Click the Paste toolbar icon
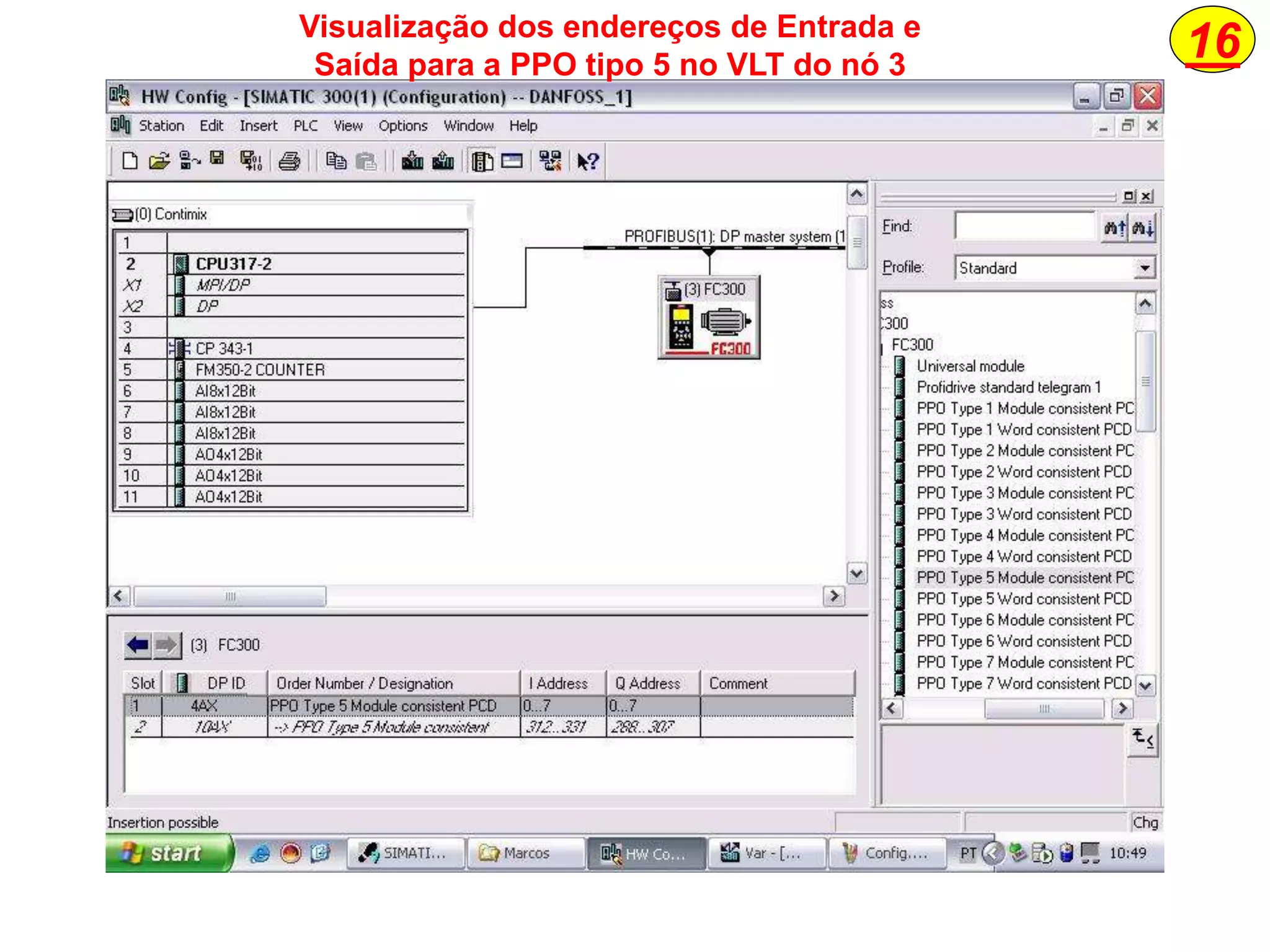Image resolution: width=1270 pixels, height=952 pixels. (x=366, y=162)
